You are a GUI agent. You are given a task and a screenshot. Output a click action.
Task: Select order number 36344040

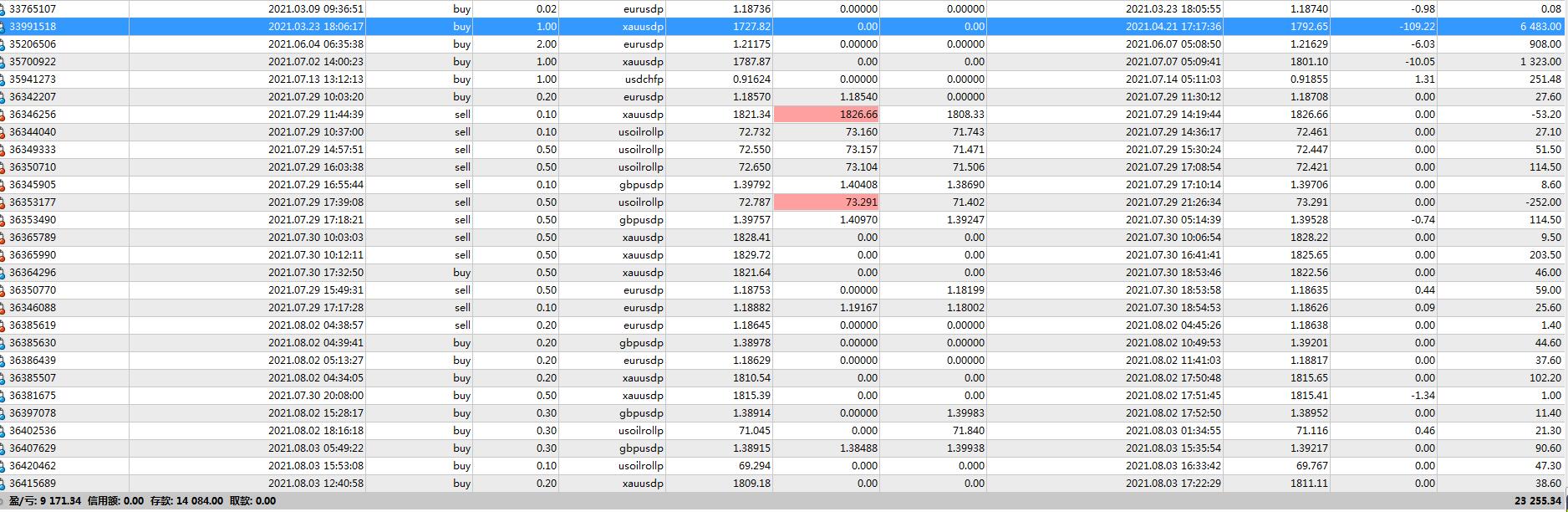[33, 132]
